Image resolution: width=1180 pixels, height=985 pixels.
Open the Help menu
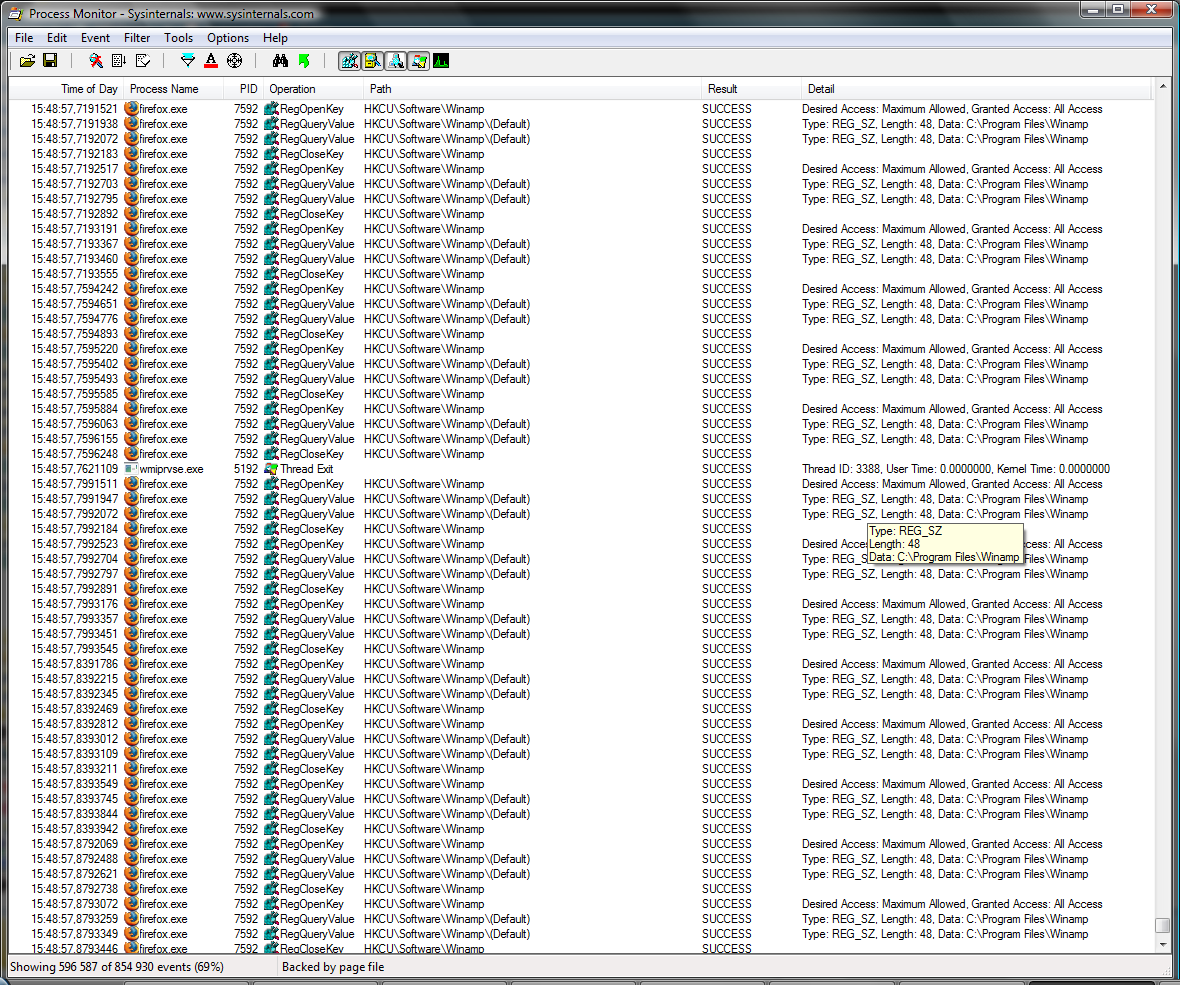coord(275,38)
